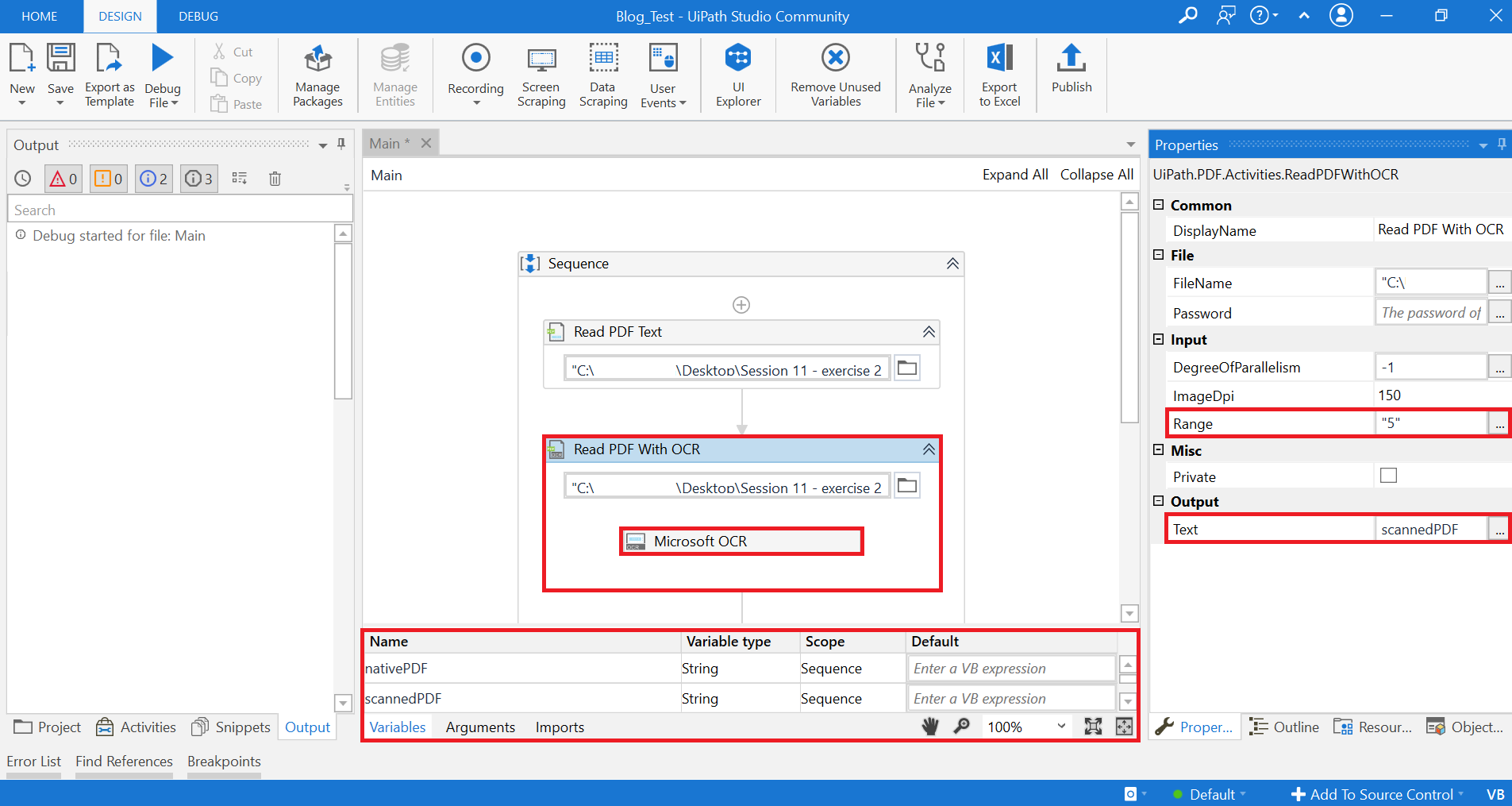Switch to Outline panel tab
The height and width of the screenshot is (806, 1512).
coord(1283,727)
